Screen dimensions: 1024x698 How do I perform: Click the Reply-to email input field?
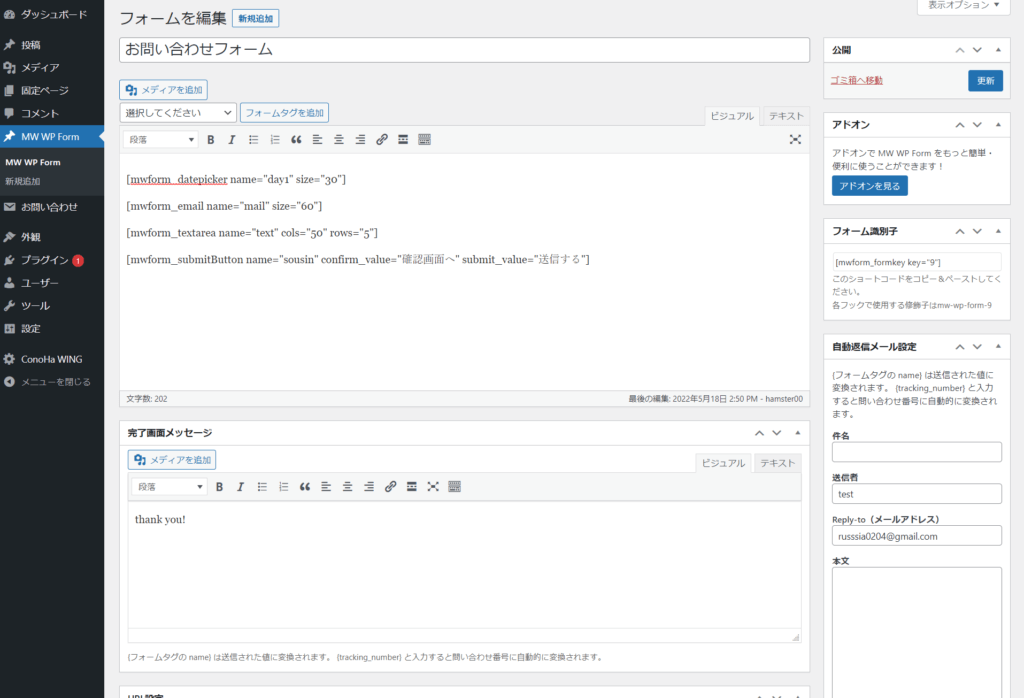(x=916, y=536)
